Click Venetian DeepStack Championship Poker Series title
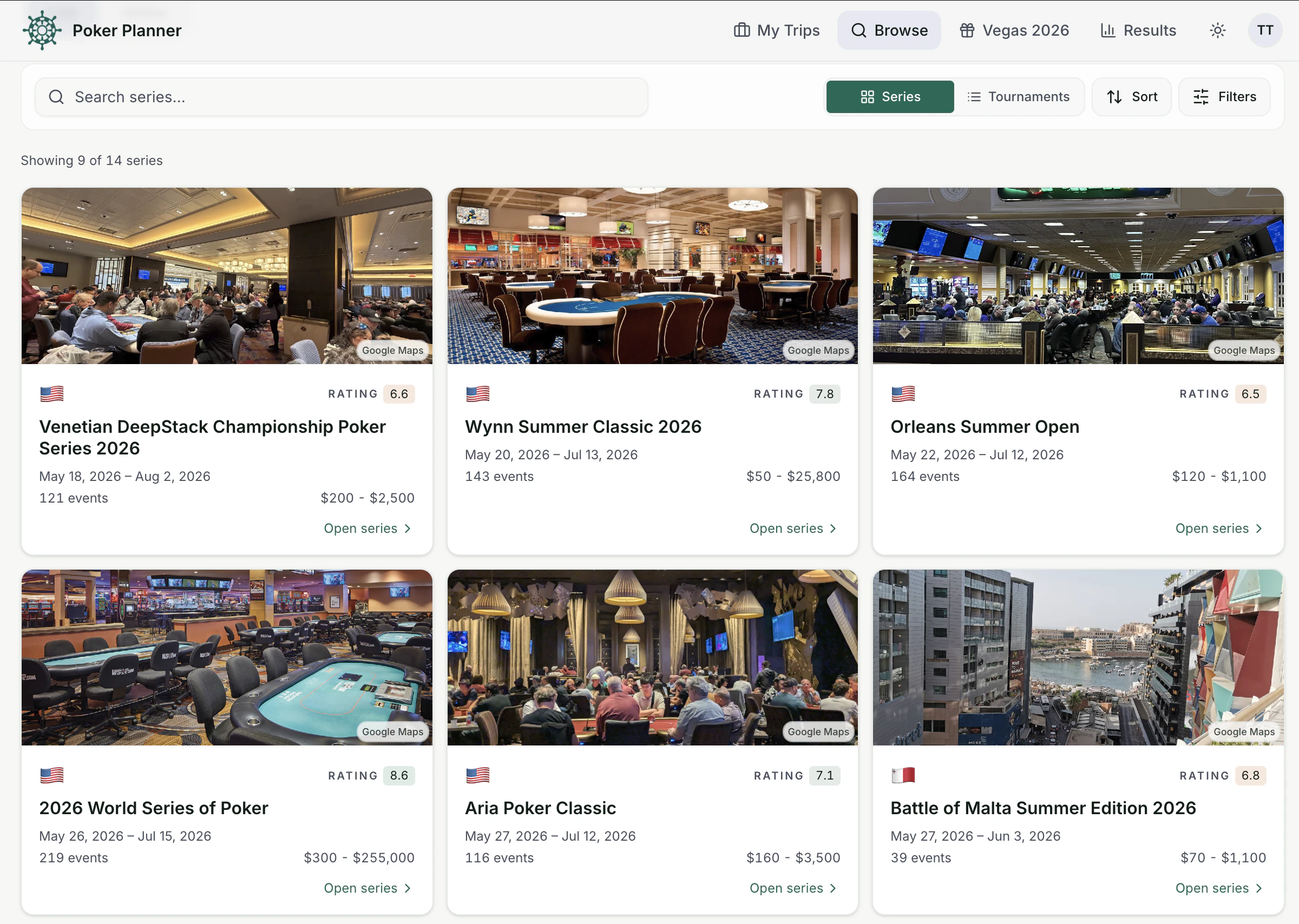This screenshot has width=1299, height=924. (x=212, y=438)
